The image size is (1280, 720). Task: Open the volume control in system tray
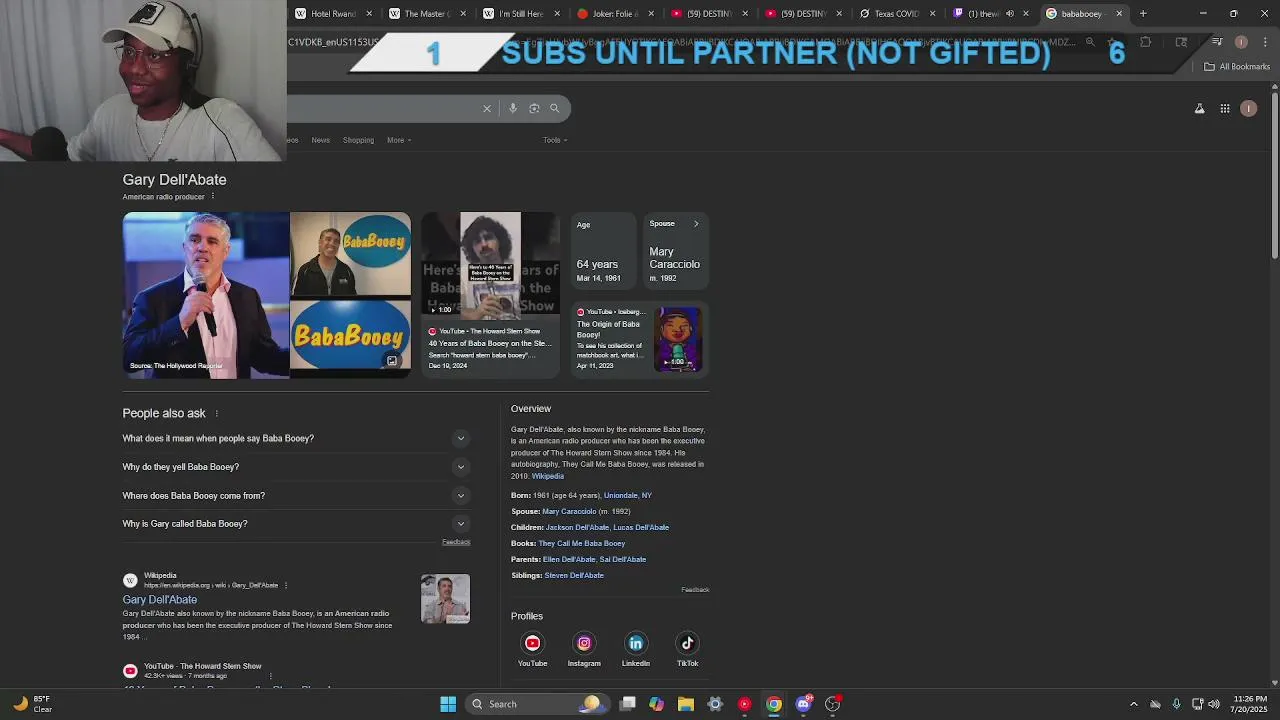[1214, 704]
